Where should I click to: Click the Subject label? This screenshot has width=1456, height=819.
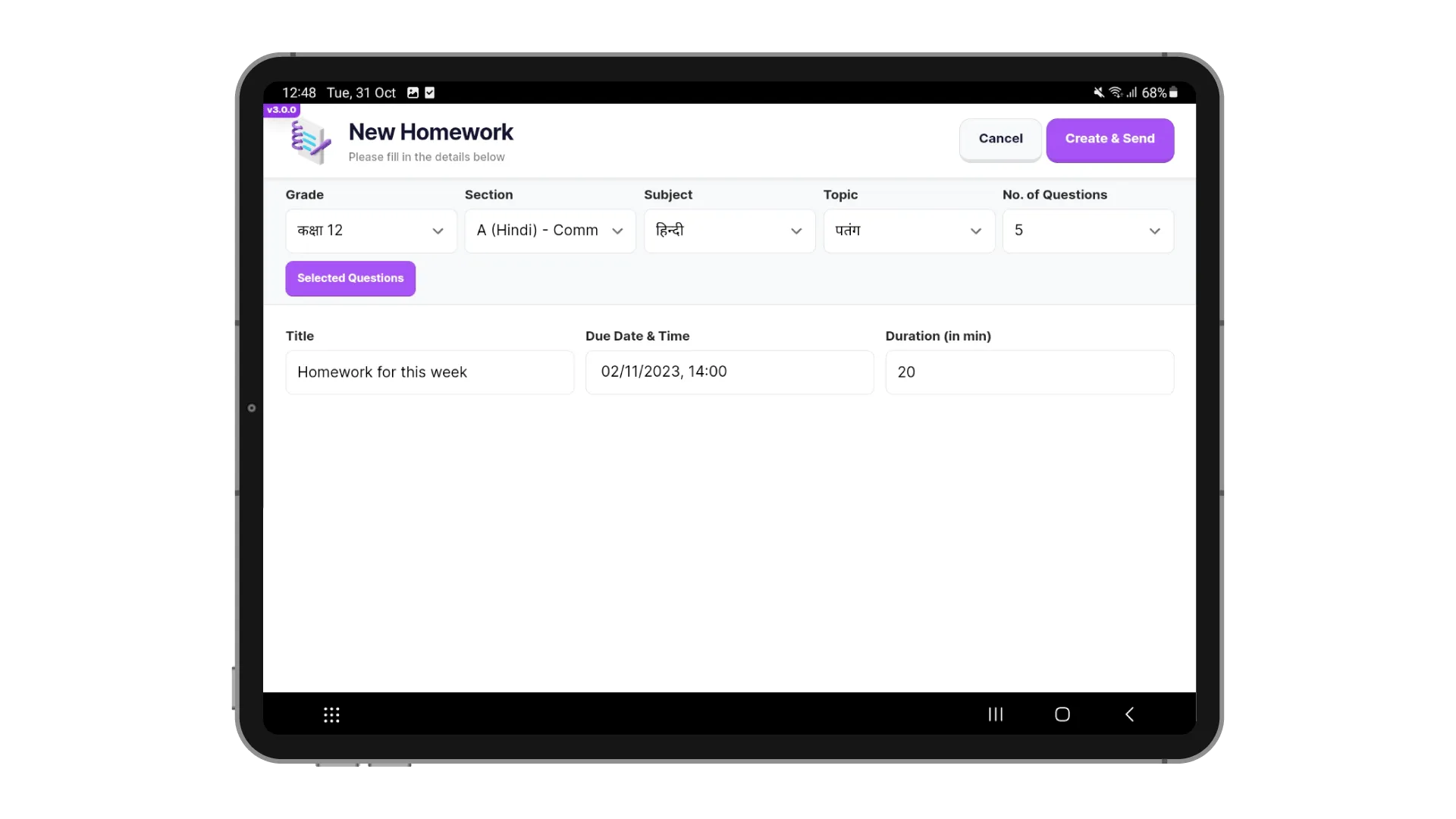[668, 195]
